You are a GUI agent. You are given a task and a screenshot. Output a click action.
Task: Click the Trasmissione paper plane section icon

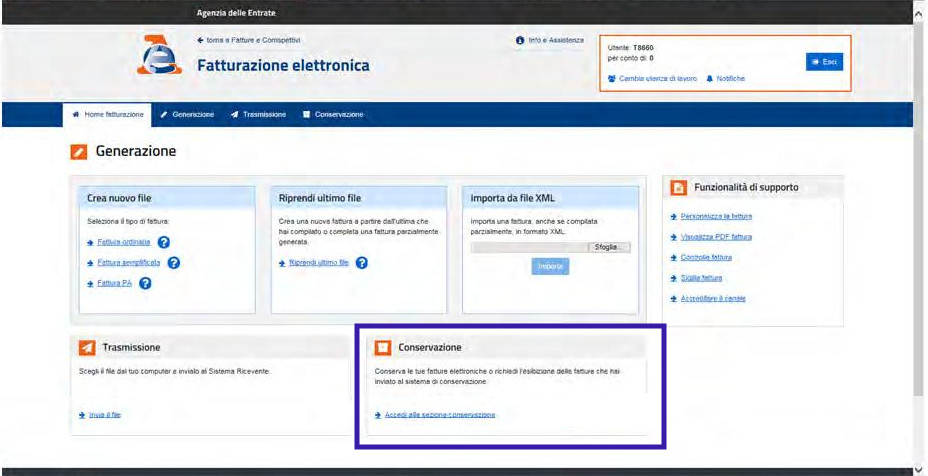click(x=87, y=348)
